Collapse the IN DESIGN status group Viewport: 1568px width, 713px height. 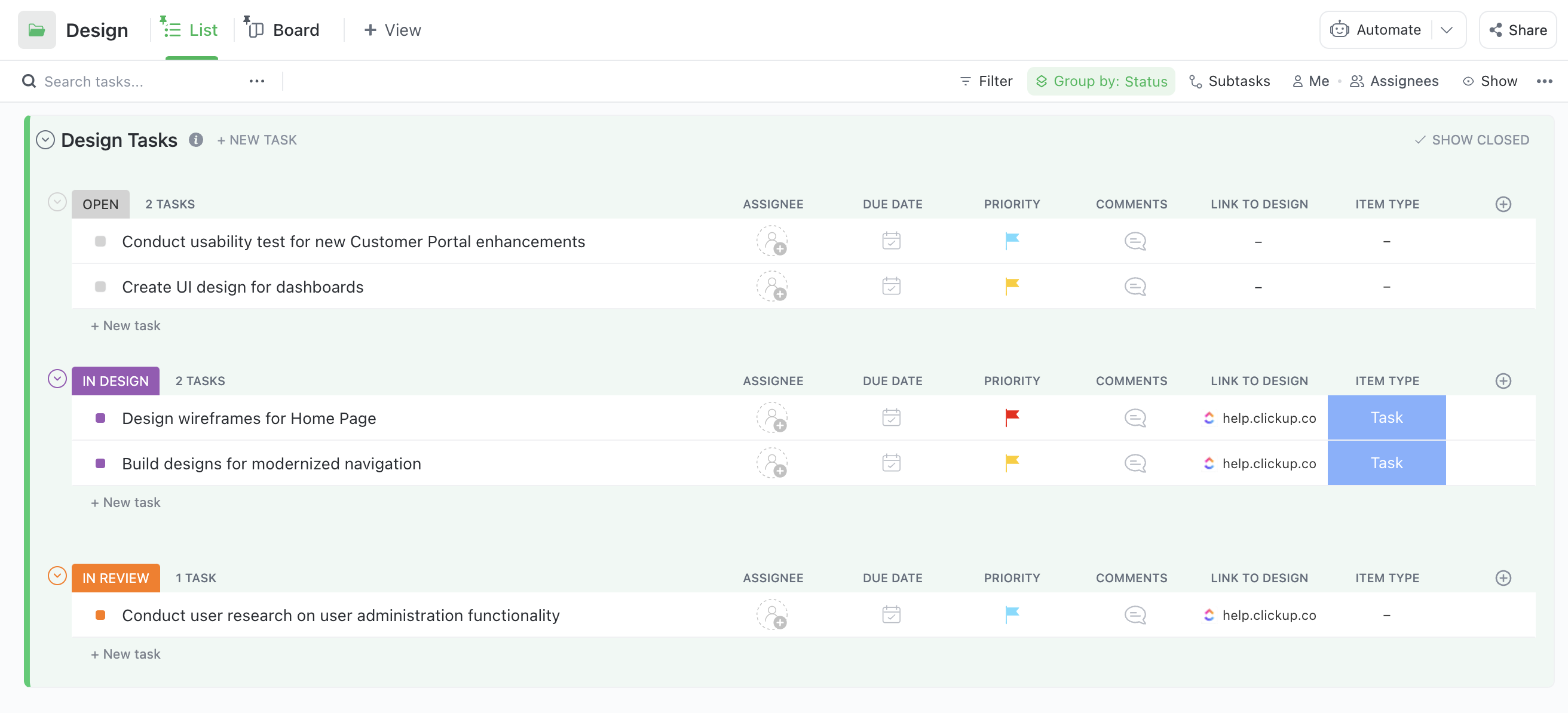tap(57, 379)
